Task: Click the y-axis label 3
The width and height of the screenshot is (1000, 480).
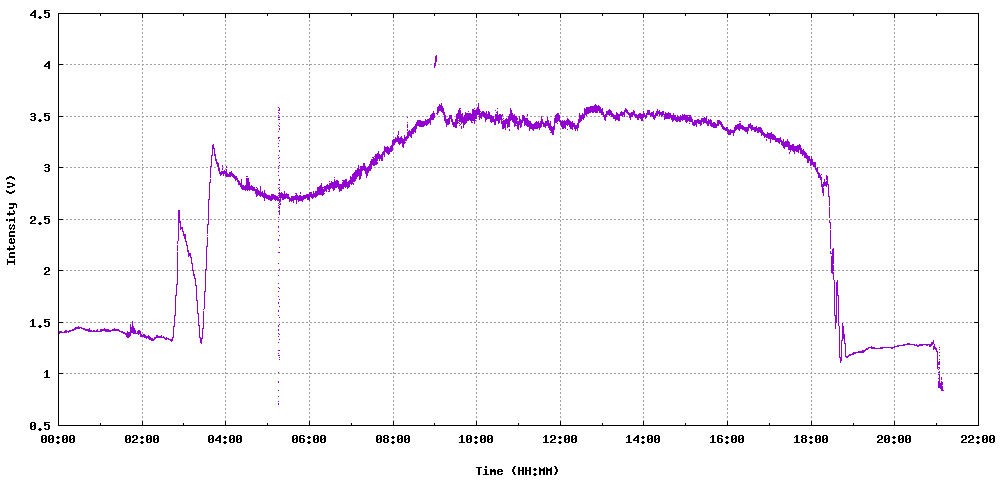Action: [46, 168]
